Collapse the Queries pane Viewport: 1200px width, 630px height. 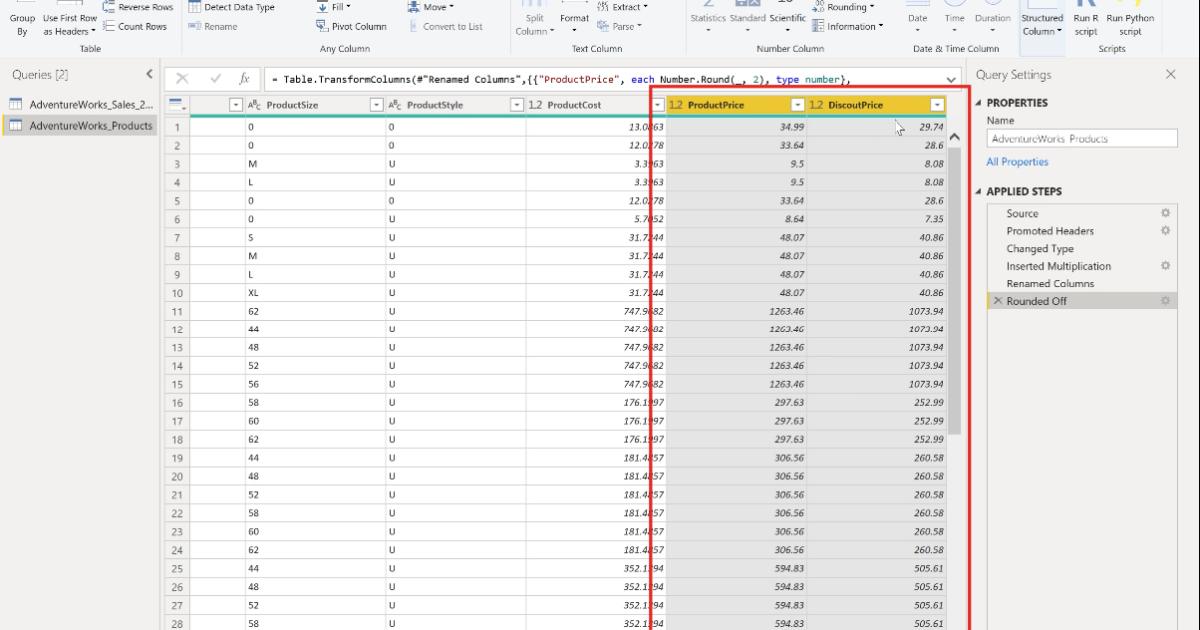150,73
